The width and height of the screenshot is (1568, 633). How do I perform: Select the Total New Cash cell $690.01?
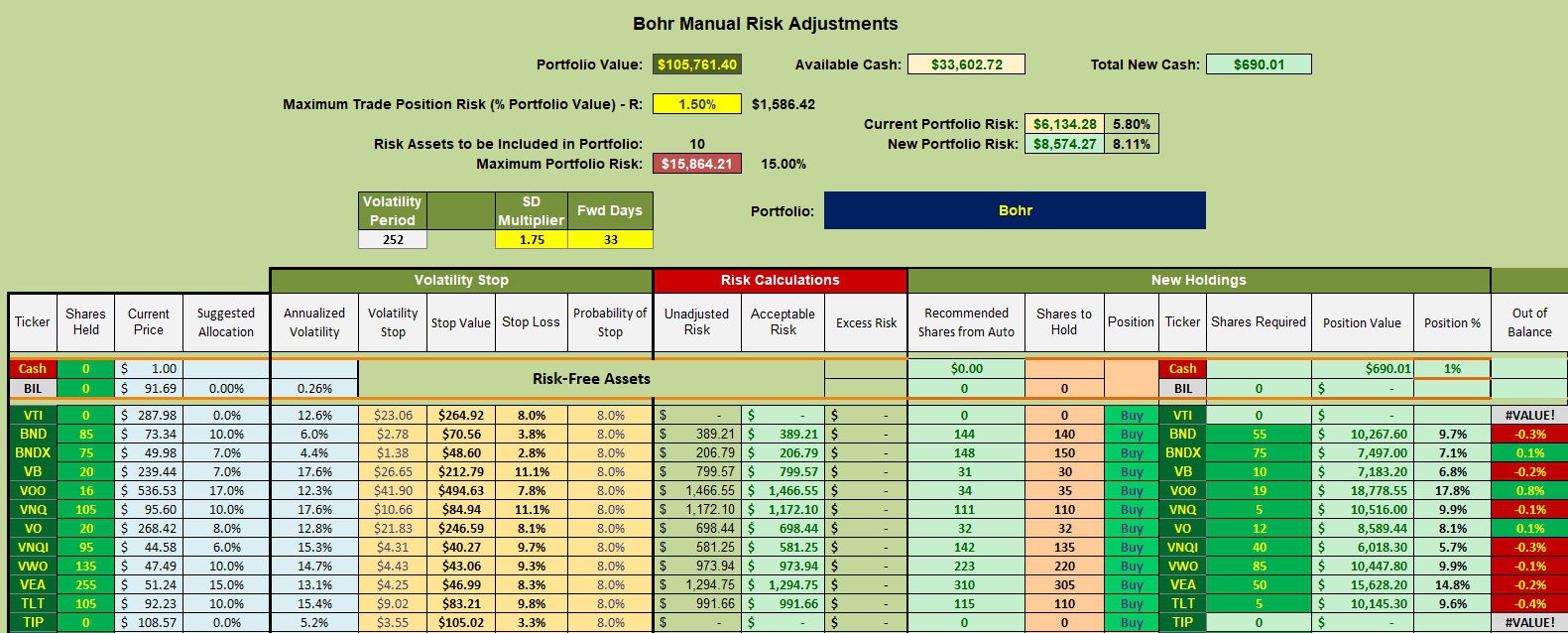(1259, 64)
